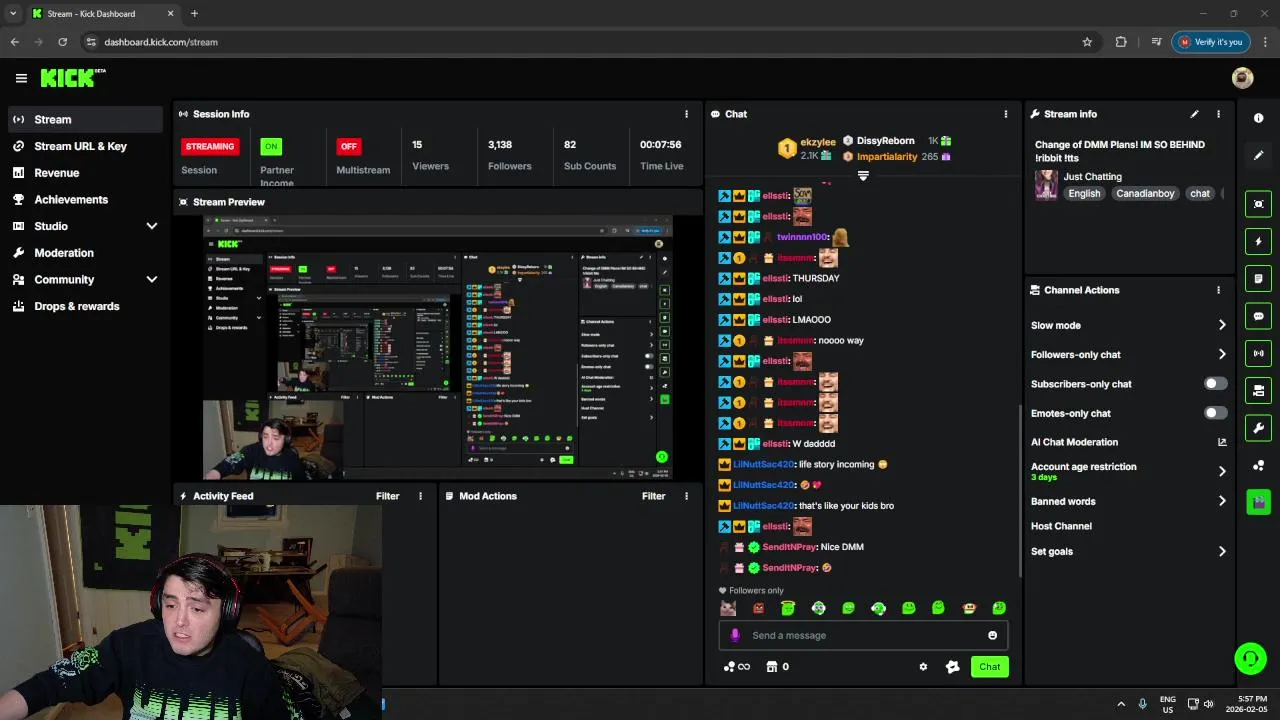Toggle Emotes-only chat switch
The height and width of the screenshot is (720, 1280).
1215,413
